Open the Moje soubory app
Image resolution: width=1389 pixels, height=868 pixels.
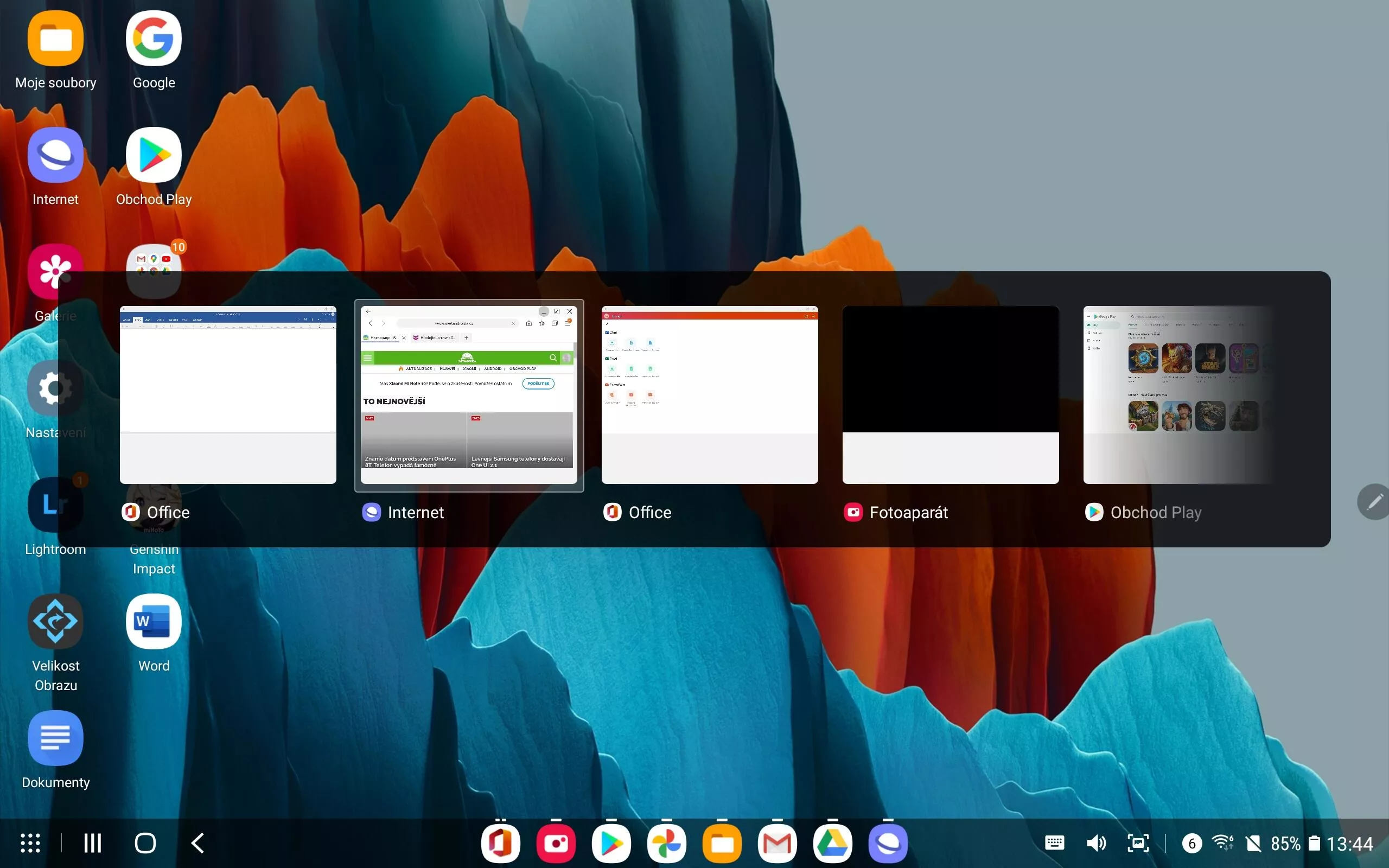[x=56, y=39]
